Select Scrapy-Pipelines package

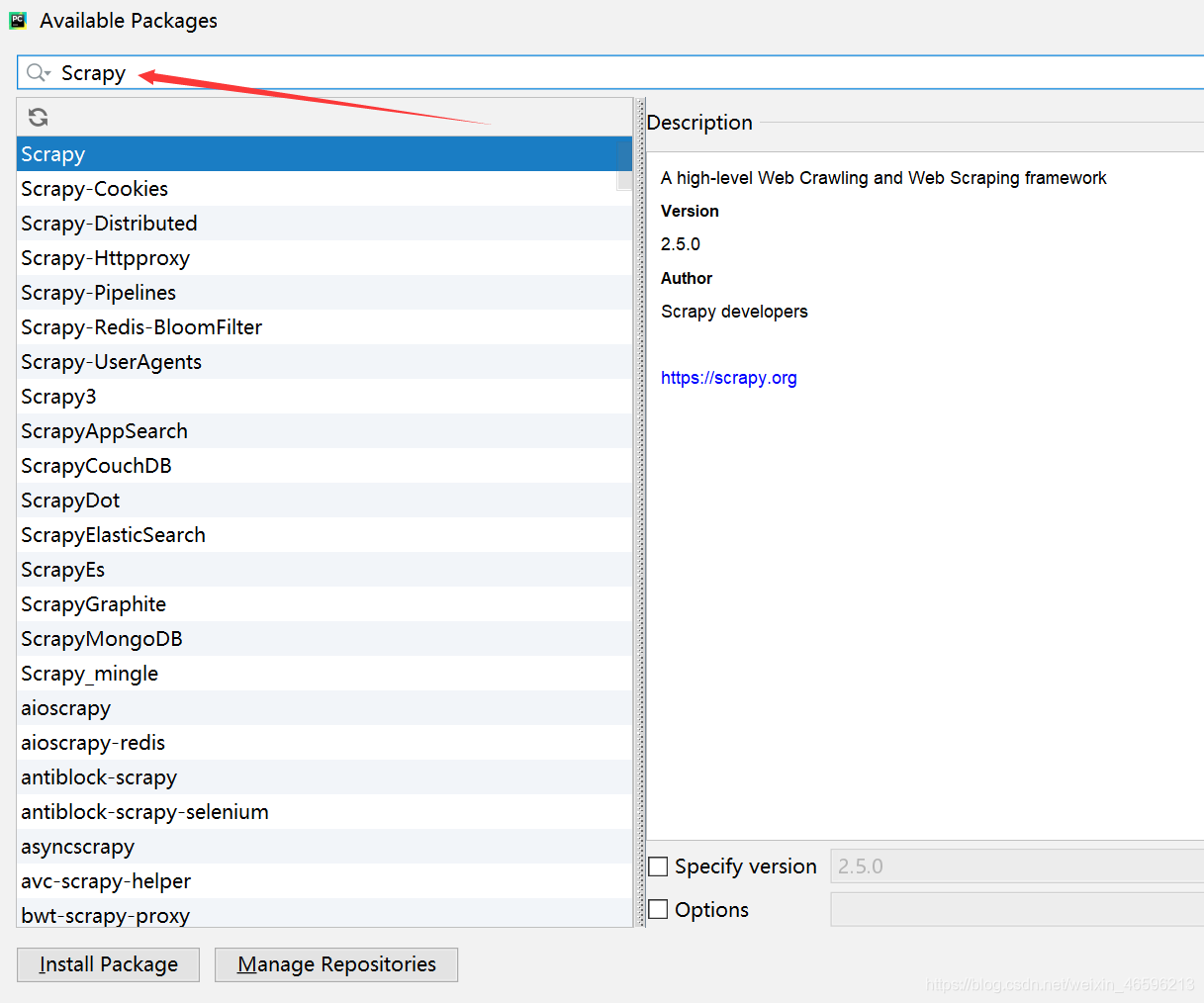tap(324, 293)
